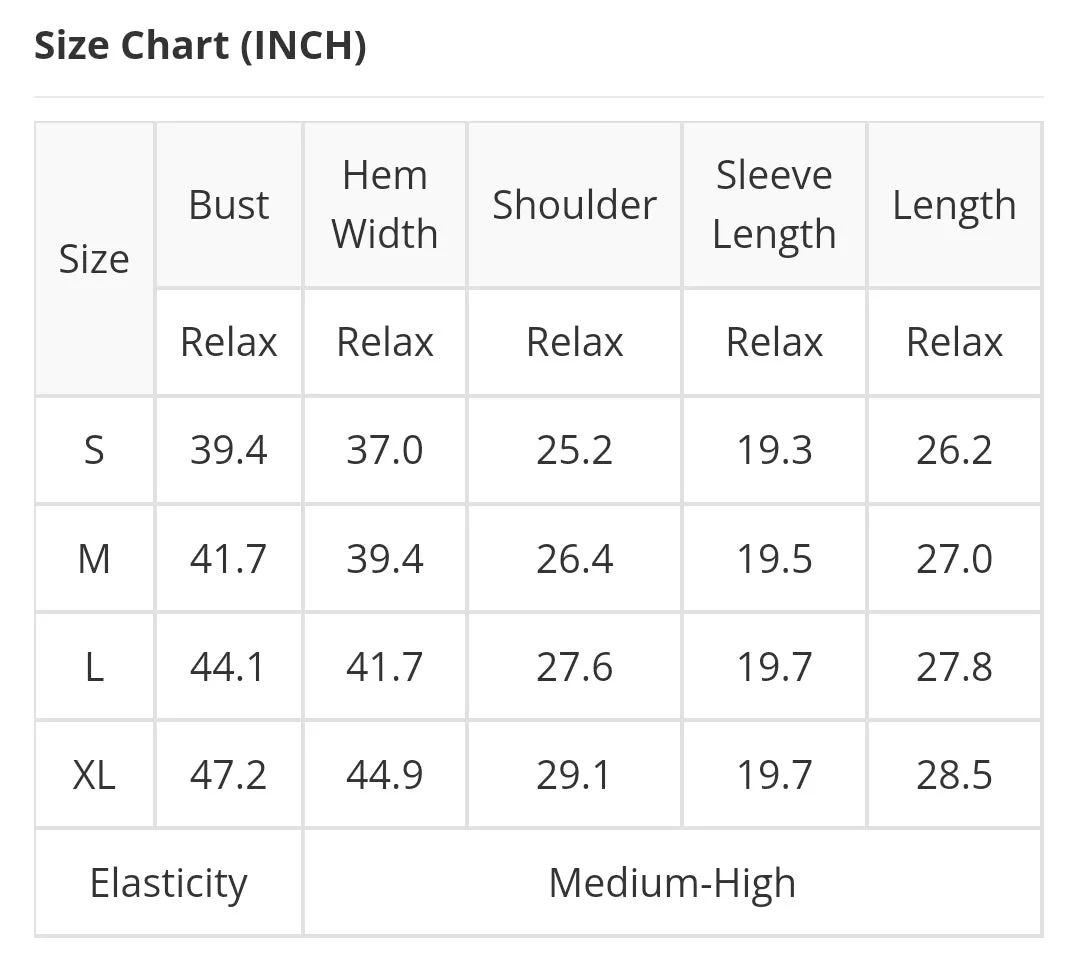This screenshot has width=1080, height=961.
Task: Click the L size row label
Action: (94, 667)
